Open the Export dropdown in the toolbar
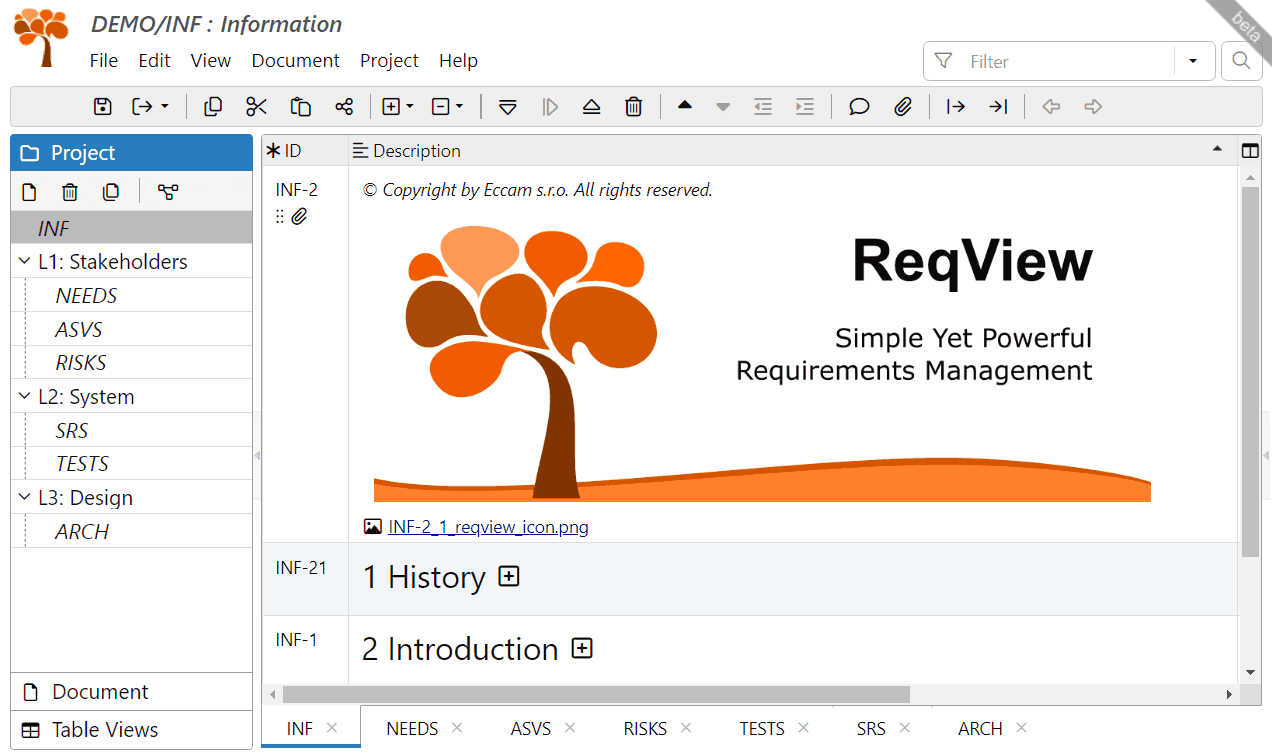 click(x=151, y=106)
